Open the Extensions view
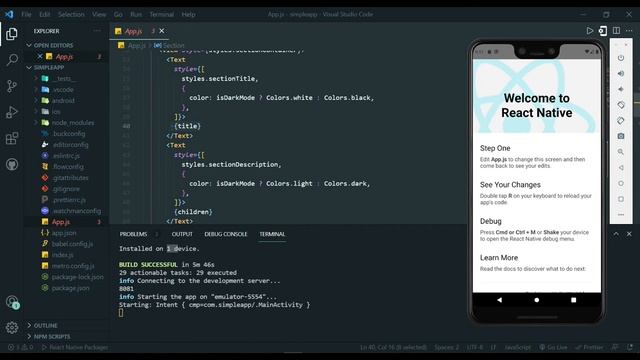This screenshot has height=360, width=640. pos(12,138)
